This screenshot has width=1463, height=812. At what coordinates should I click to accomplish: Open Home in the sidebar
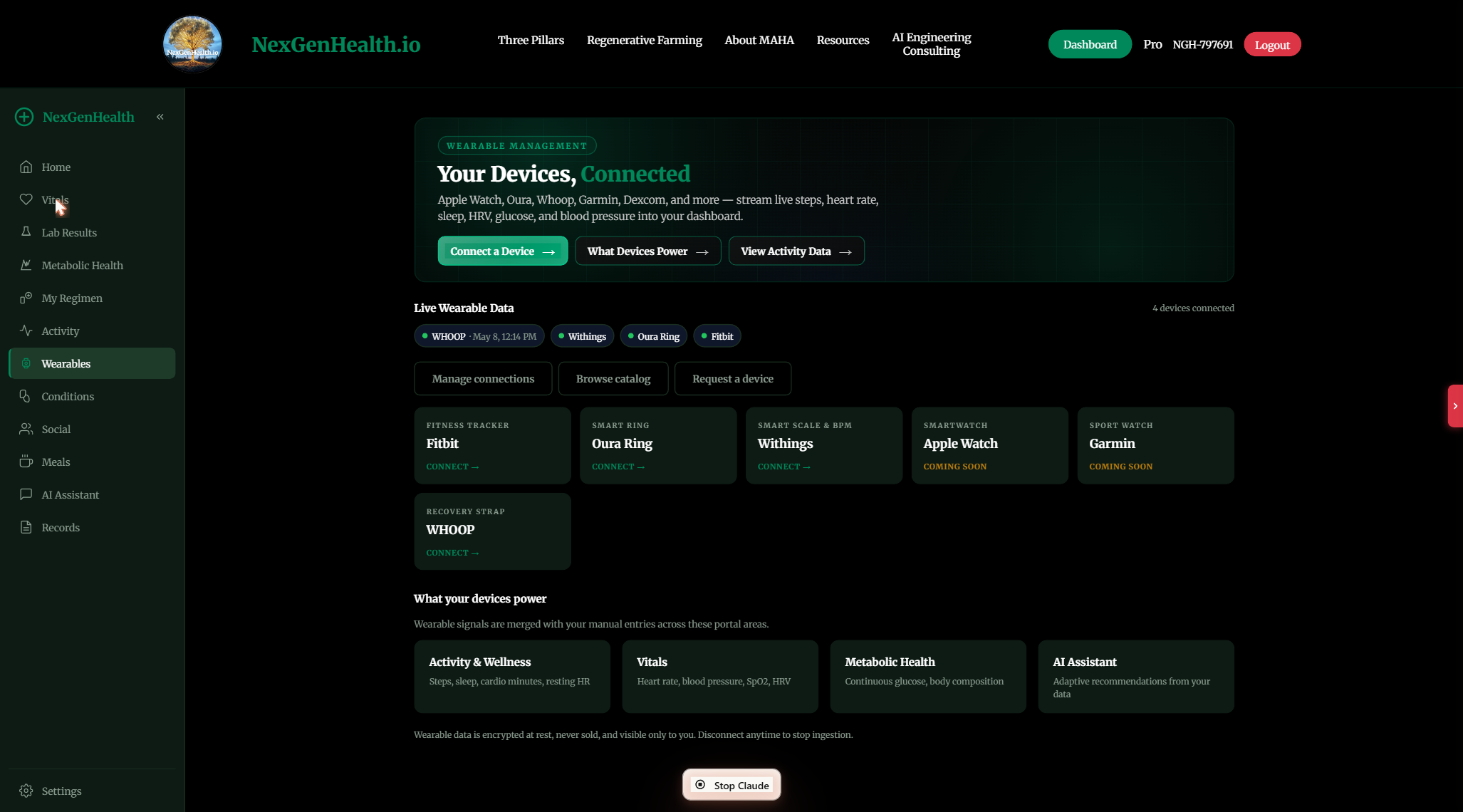(92, 167)
